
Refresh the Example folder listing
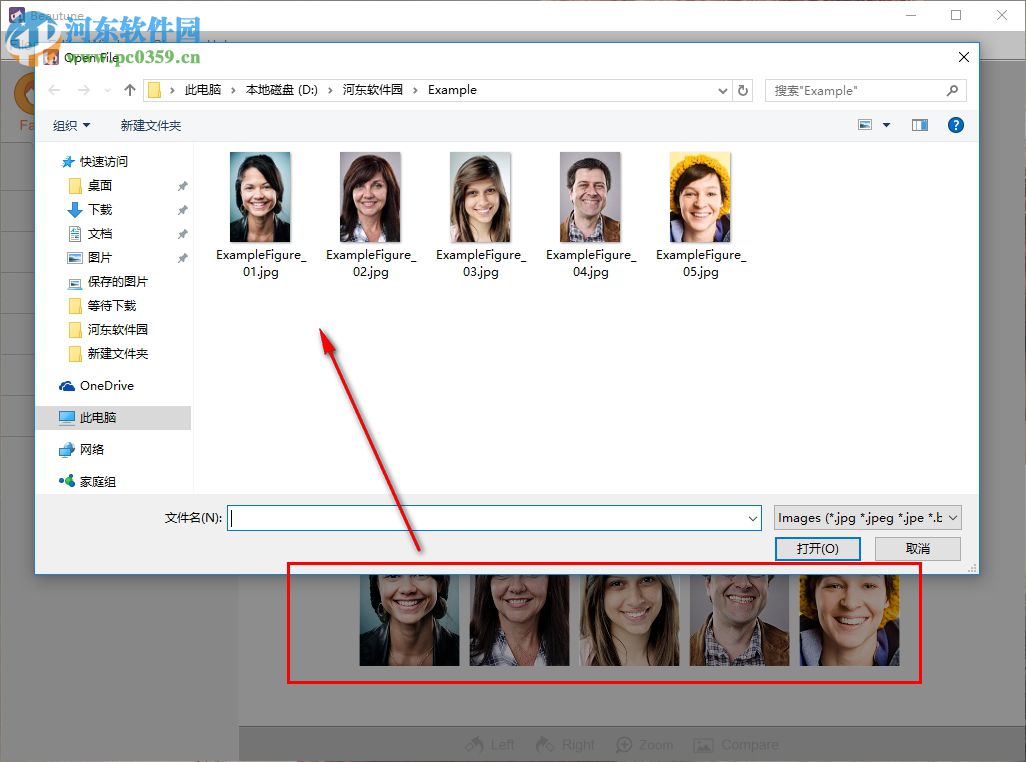tap(743, 90)
